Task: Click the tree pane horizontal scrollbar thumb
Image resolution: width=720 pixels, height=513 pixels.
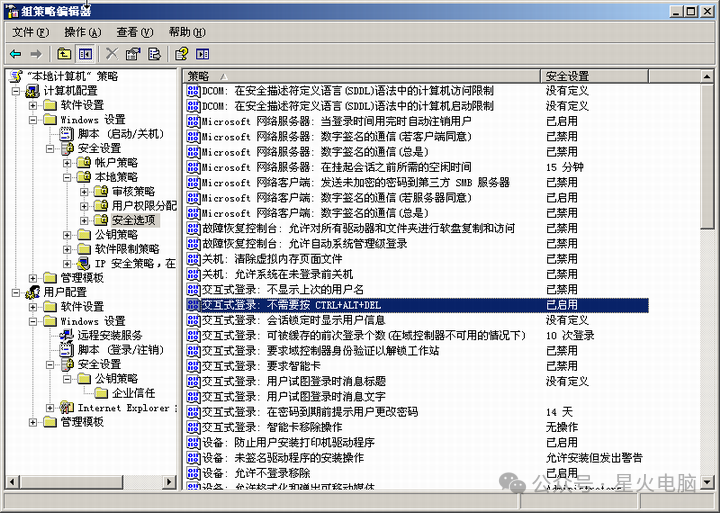Action: click(71, 482)
